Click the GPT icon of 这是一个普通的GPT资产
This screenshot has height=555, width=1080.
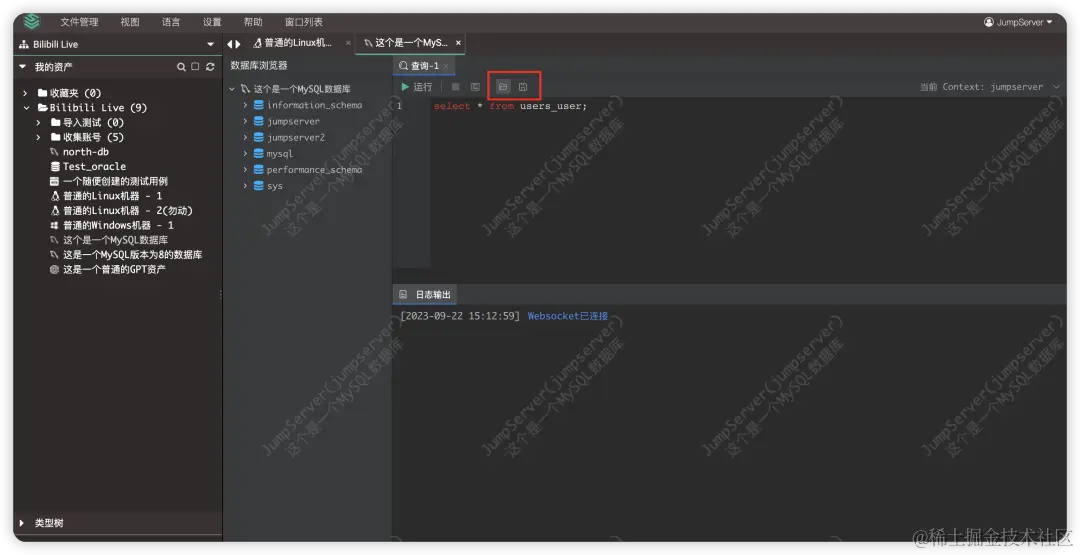(54, 269)
